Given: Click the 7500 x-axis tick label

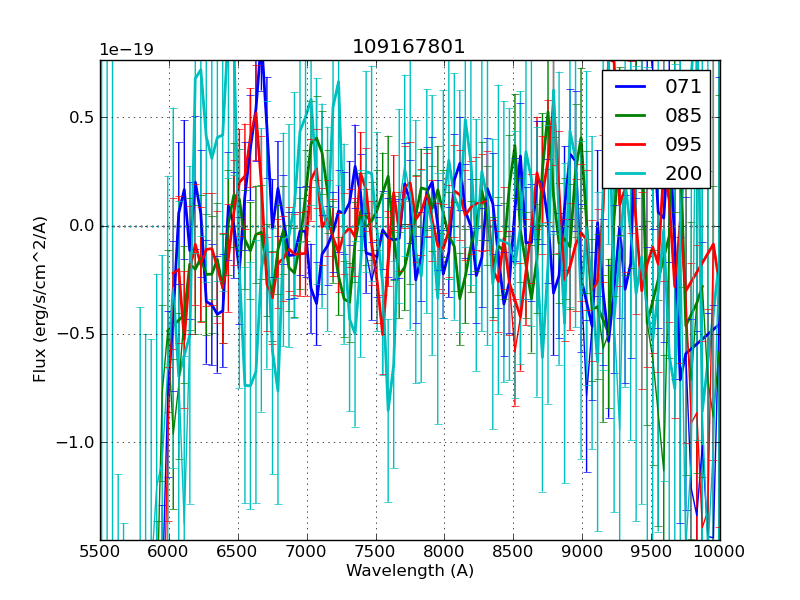Looking at the screenshot, I should tap(376, 551).
